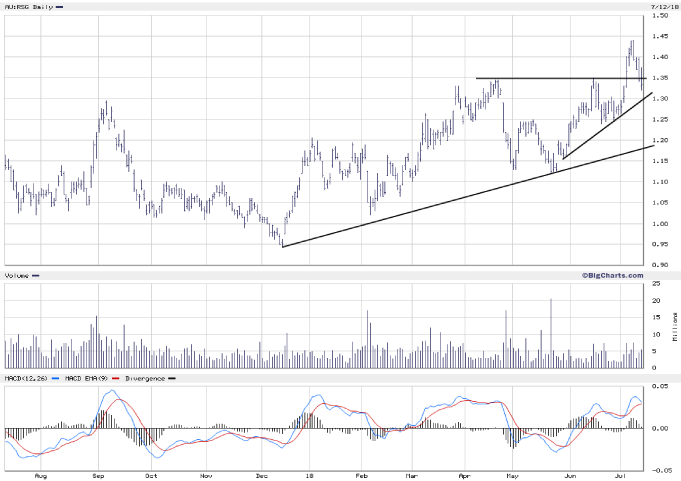681x481 pixels.
Task: Click the Divergence legend label
Action: pos(142,379)
